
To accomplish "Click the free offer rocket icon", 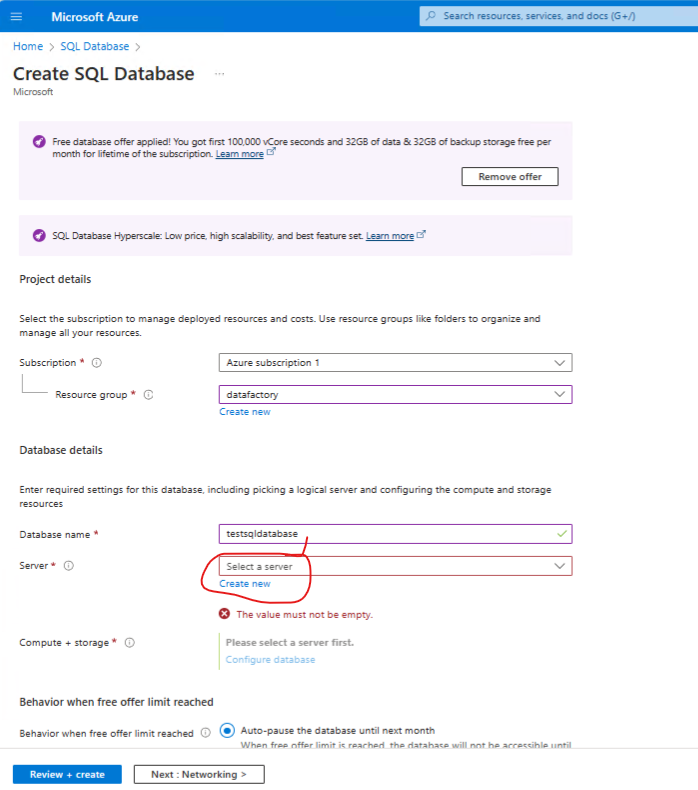I will [x=39, y=142].
